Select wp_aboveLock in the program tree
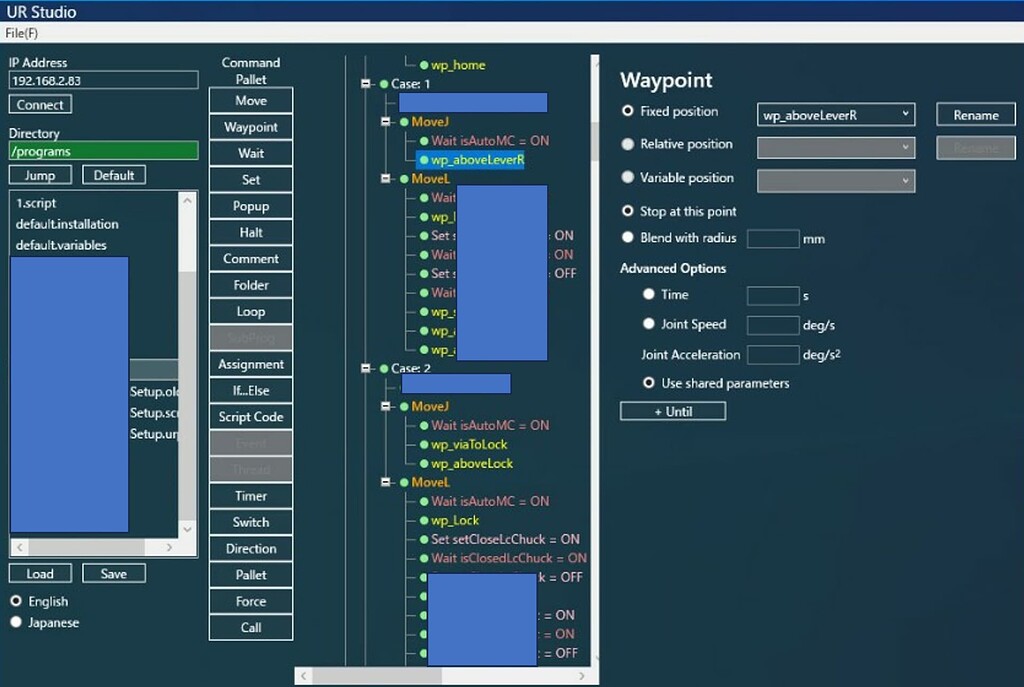 click(x=472, y=463)
